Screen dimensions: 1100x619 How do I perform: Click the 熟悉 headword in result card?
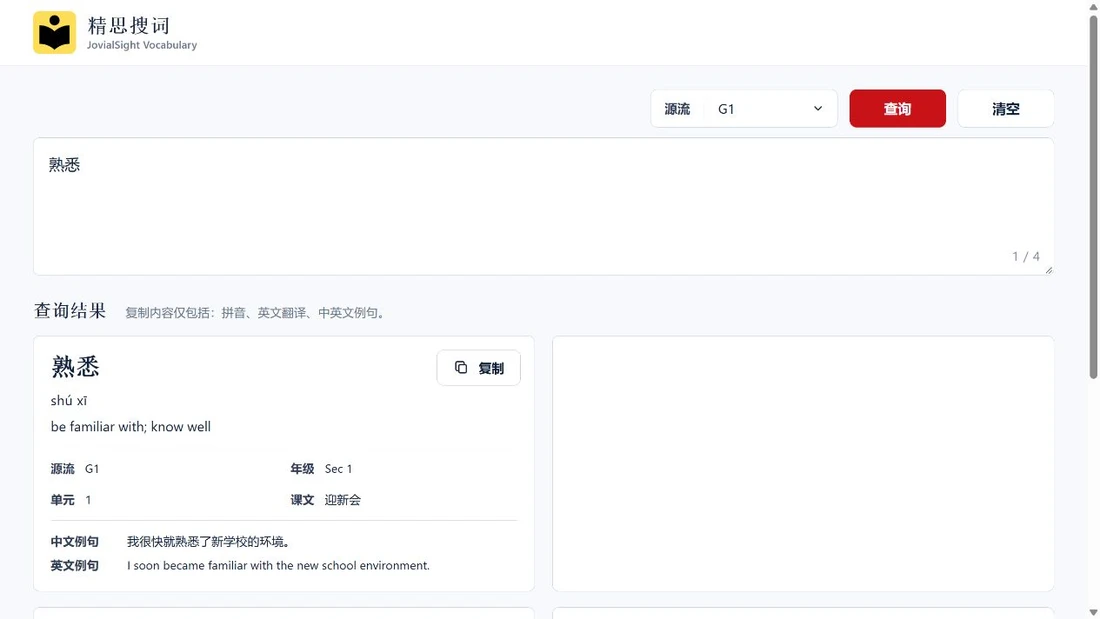pyautogui.click(x=75, y=366)
